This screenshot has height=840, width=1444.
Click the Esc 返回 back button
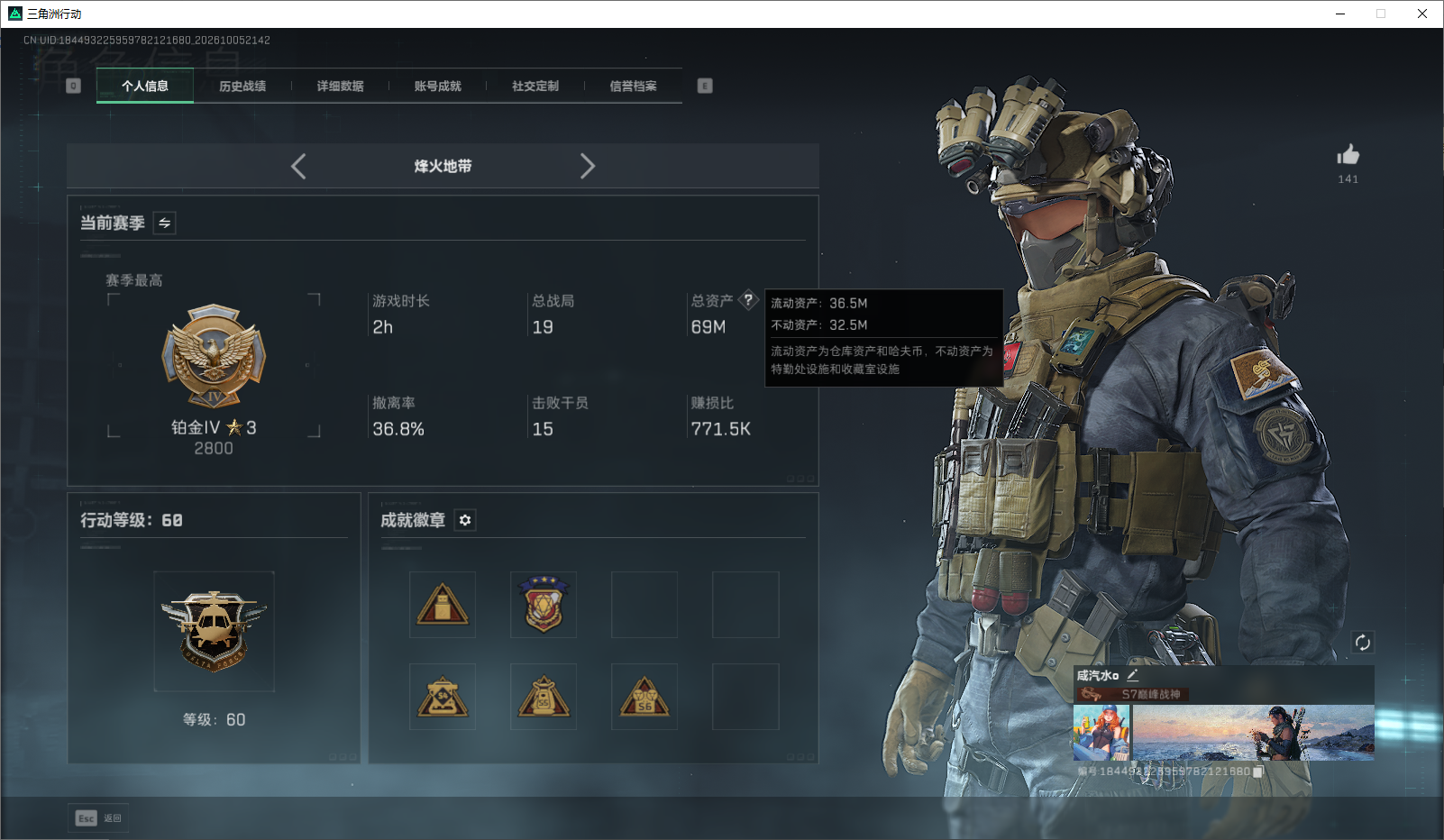point(98,818)
